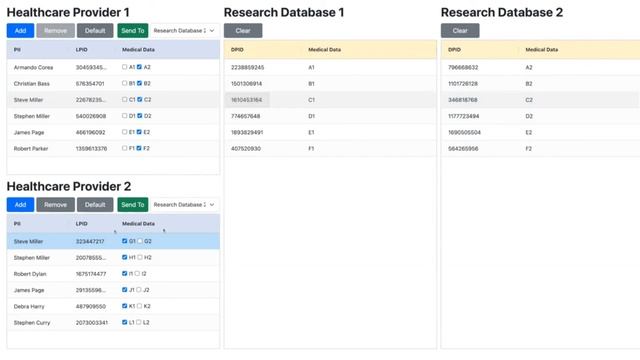The height and width of the screenshot is (360, 640).
Task: Click DPID 796668632 in Research Database 2
Action: pos(463,67)
